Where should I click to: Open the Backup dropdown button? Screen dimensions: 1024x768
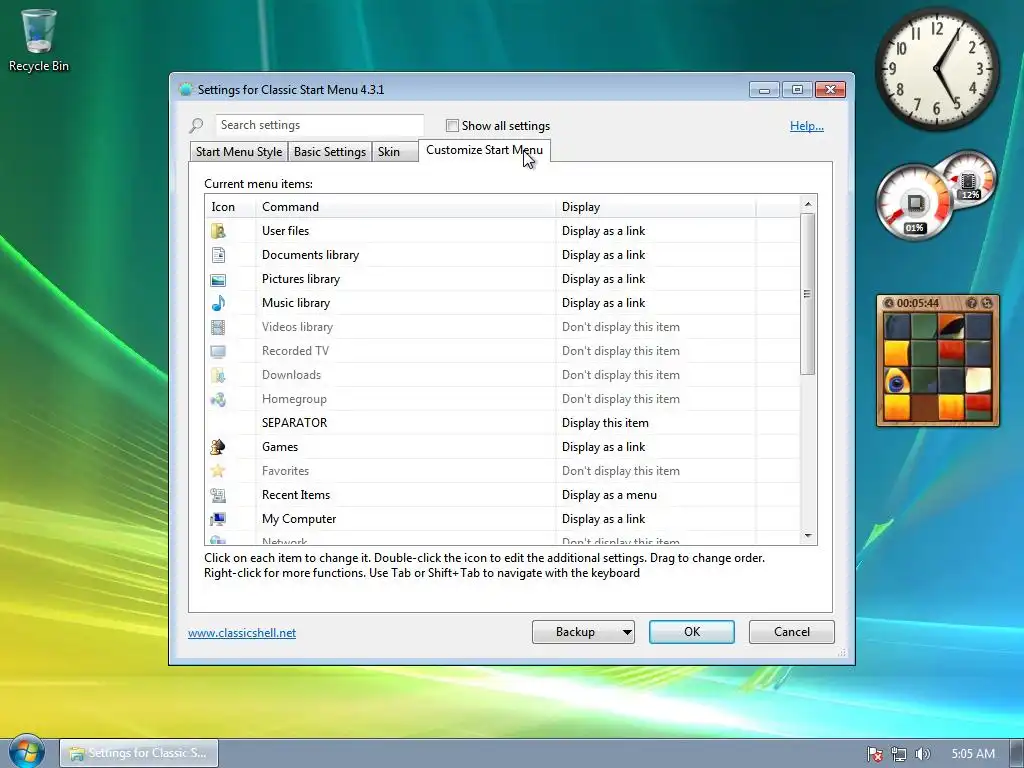pyautogui.click(x=583, y=632)
